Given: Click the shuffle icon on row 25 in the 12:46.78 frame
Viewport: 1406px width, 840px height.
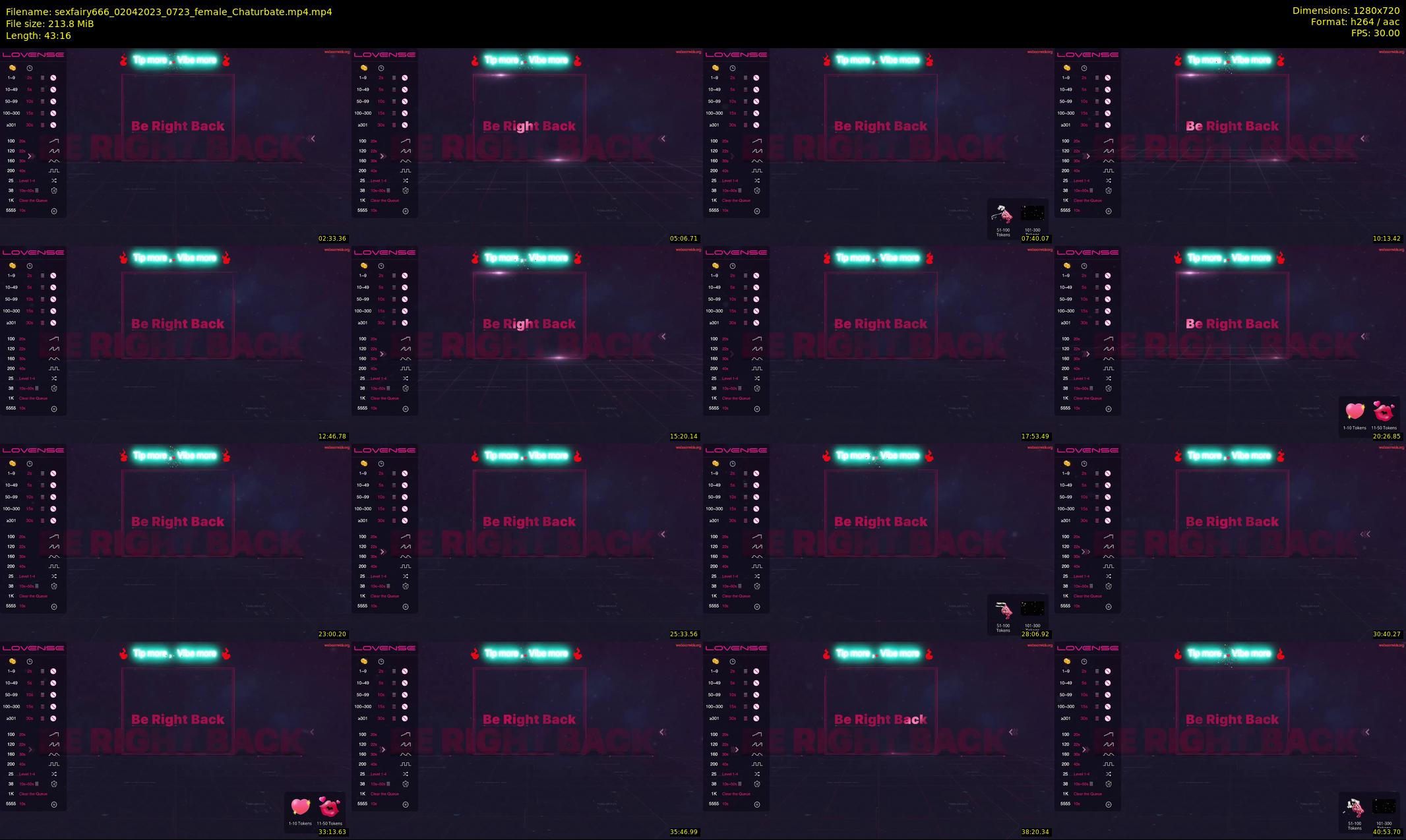Looking at the screenshot, I should [x=54, y=378].
